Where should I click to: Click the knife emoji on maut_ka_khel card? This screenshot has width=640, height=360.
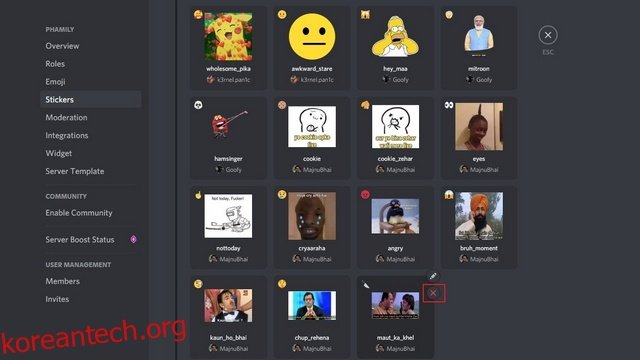[366, 284]
